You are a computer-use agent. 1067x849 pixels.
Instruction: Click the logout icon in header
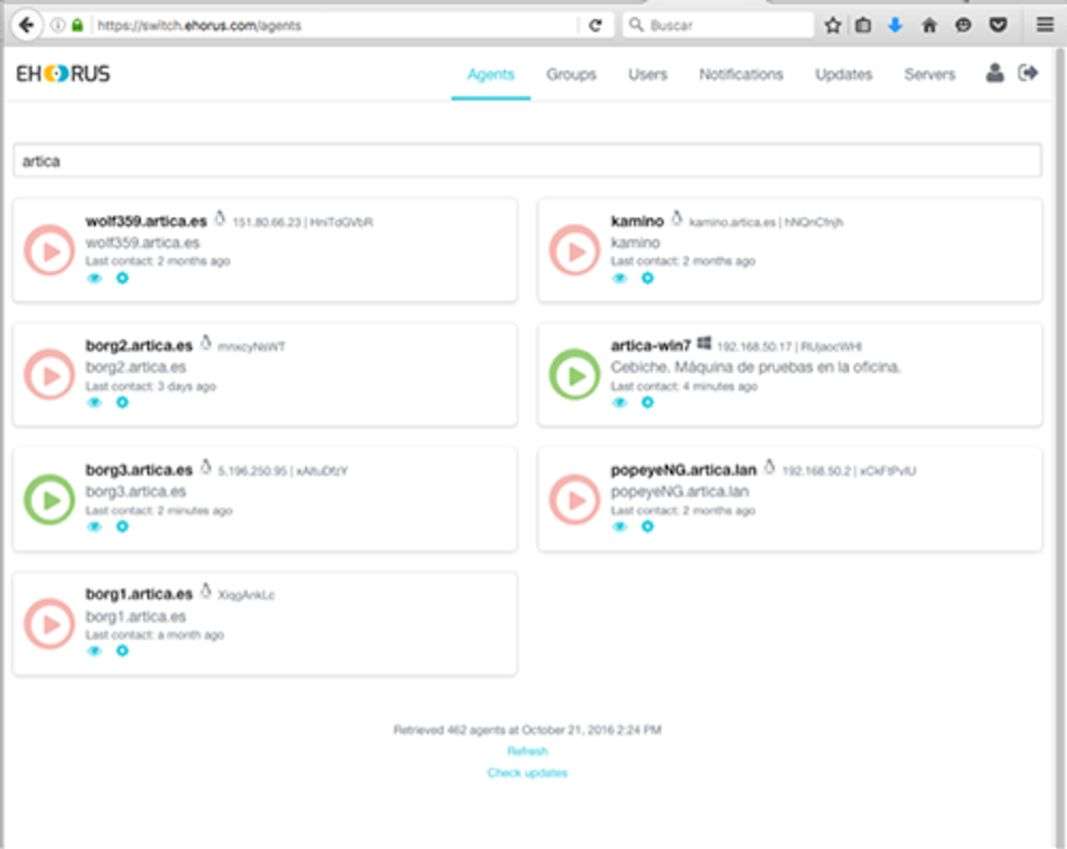[x=1028, y=73]
